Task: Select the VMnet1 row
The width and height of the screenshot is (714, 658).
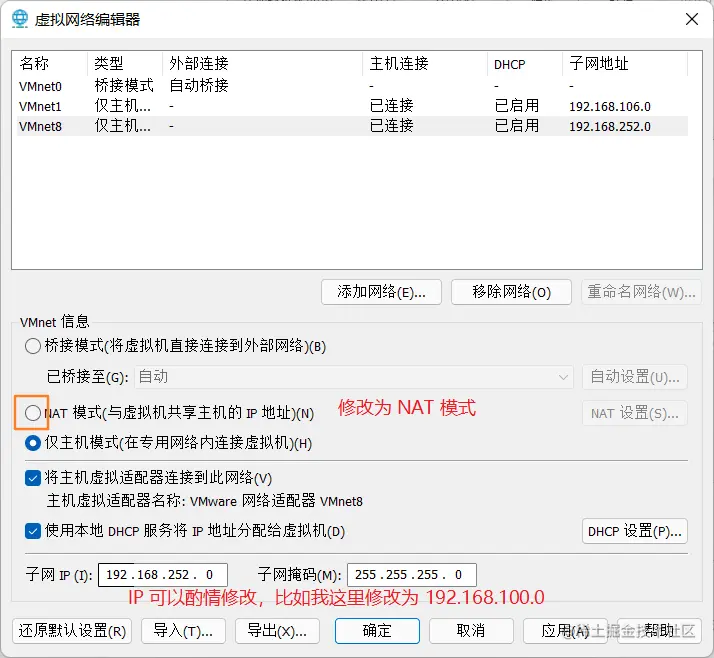Action: (x=352, y=106)
